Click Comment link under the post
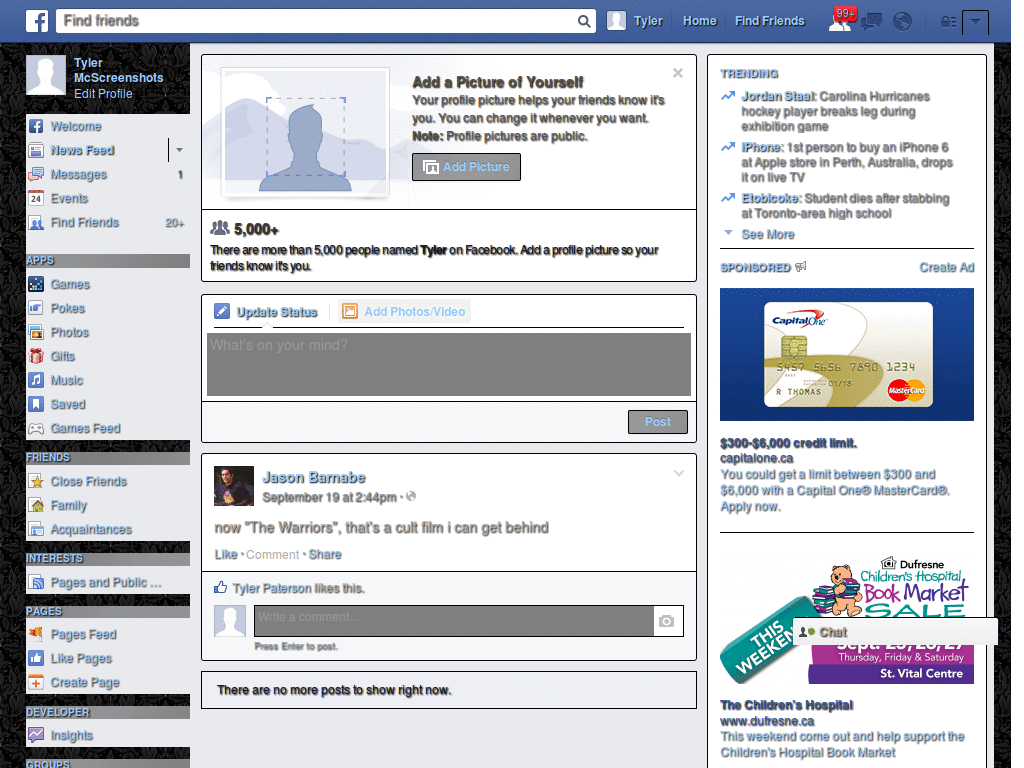Image resolution: width=1024 pixels, height=768 pixels. pyautogui.click(x=272, y=554)
